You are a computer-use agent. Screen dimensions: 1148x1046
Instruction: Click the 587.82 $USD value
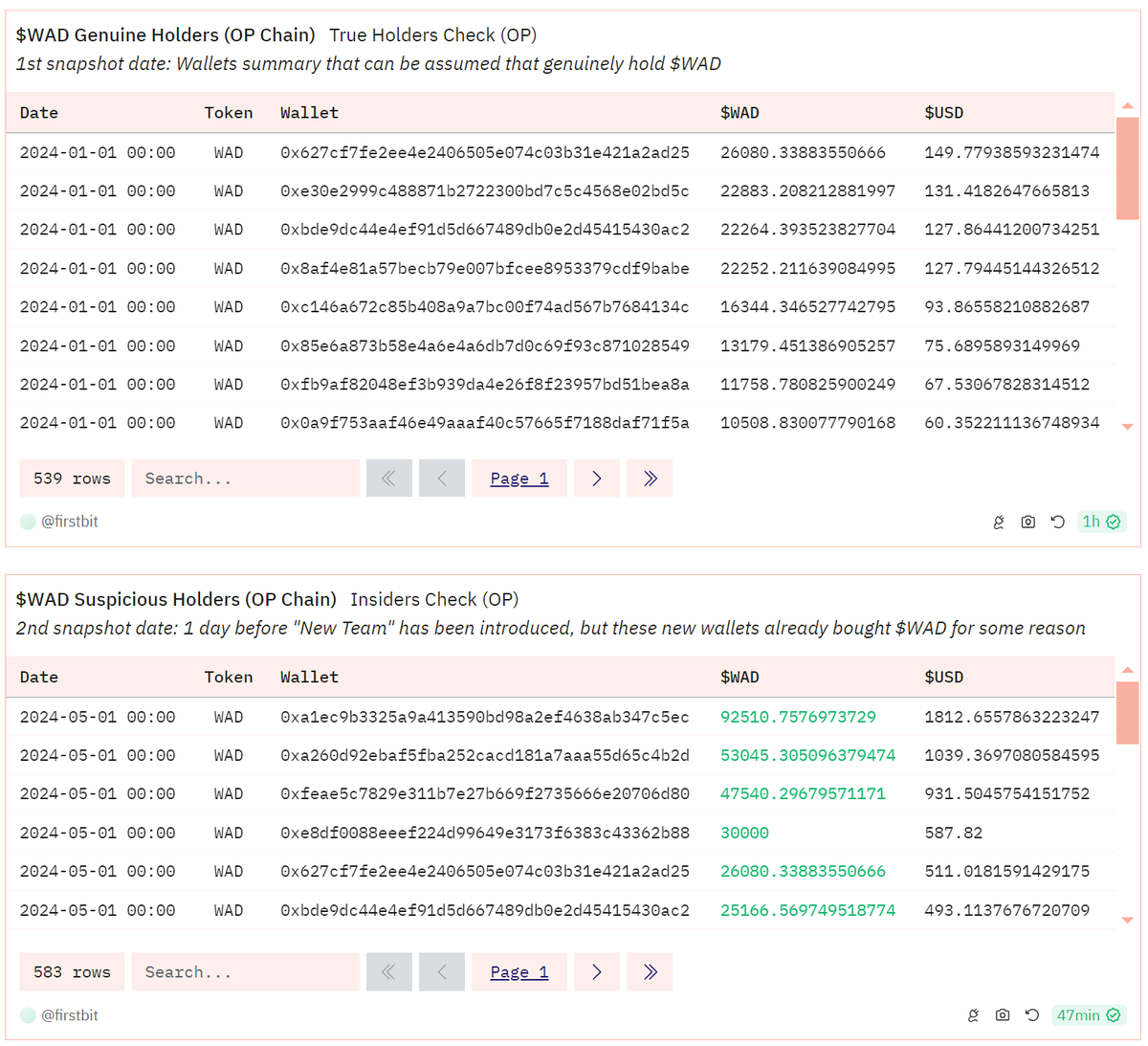pyautogui.click(x=954, y=834)
